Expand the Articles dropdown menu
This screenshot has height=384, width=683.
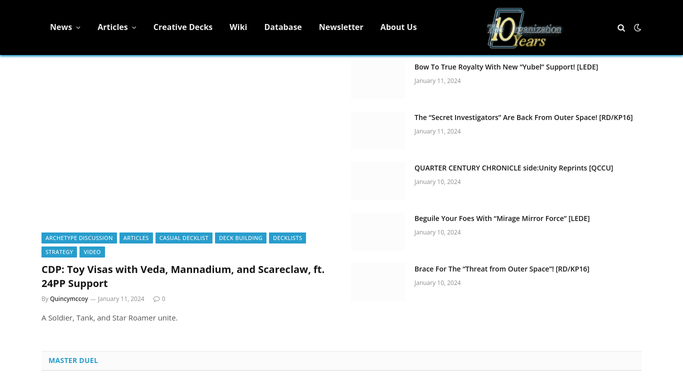click(x=117, y=27)
